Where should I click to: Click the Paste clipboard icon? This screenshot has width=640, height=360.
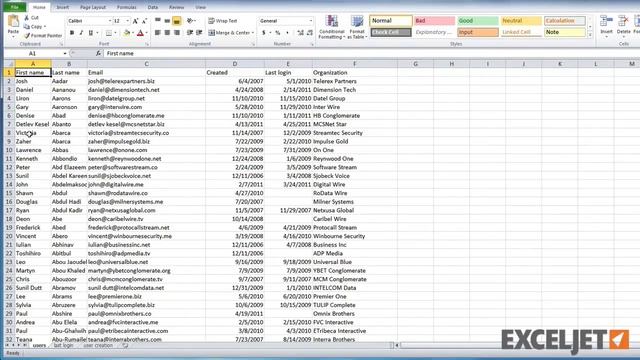[13, 21]
